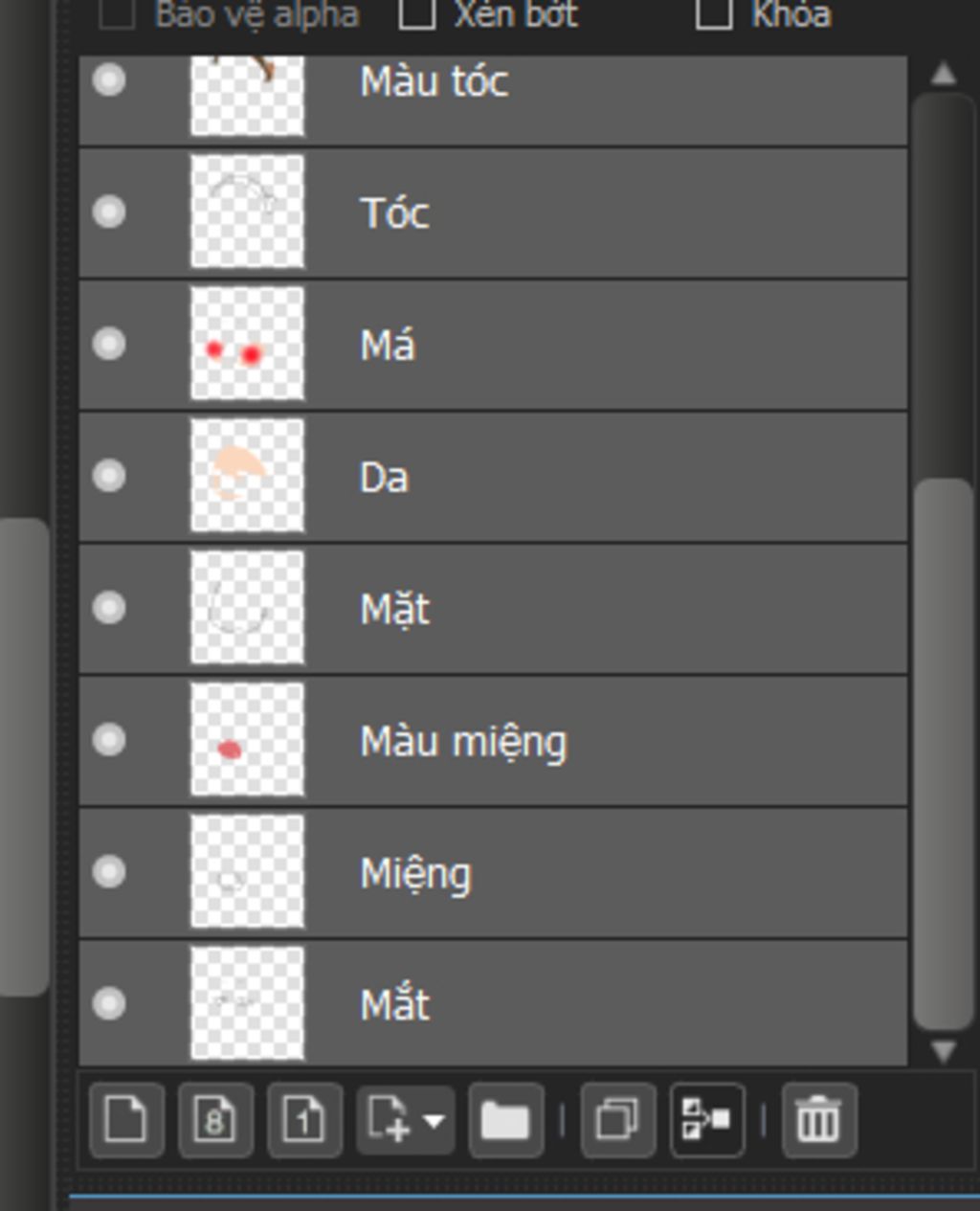The image size is (980, 1211).
Task: Duplicate the selected layer
Action: (x=617, y=1119)
